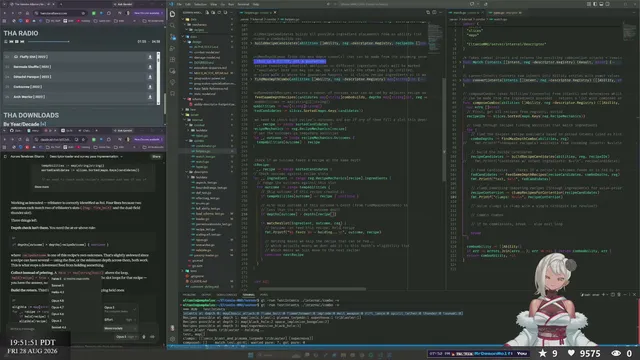This screenshot has height=360, width=640.
Task: Click Share in the Claude chat header
Action: [156, 156]
